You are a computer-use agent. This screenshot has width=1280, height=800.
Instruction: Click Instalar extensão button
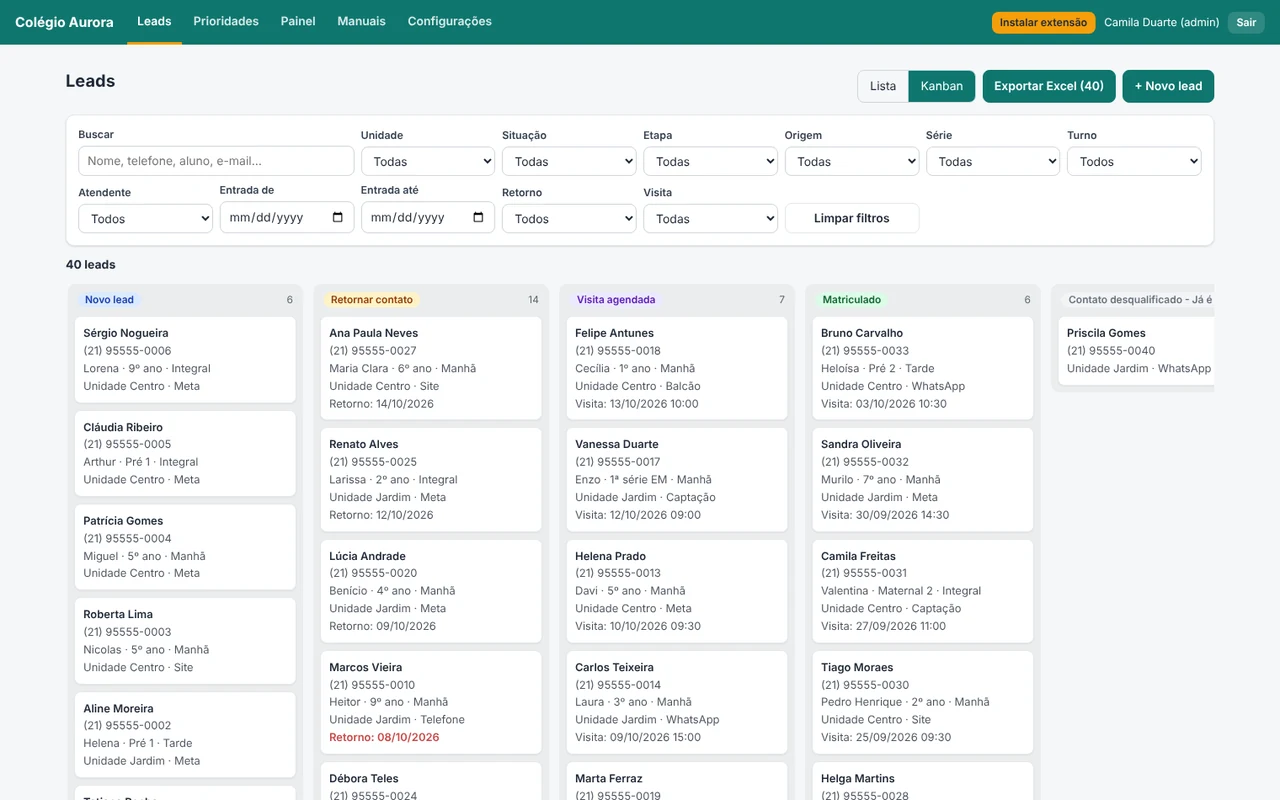click(x=1043, y=22)
